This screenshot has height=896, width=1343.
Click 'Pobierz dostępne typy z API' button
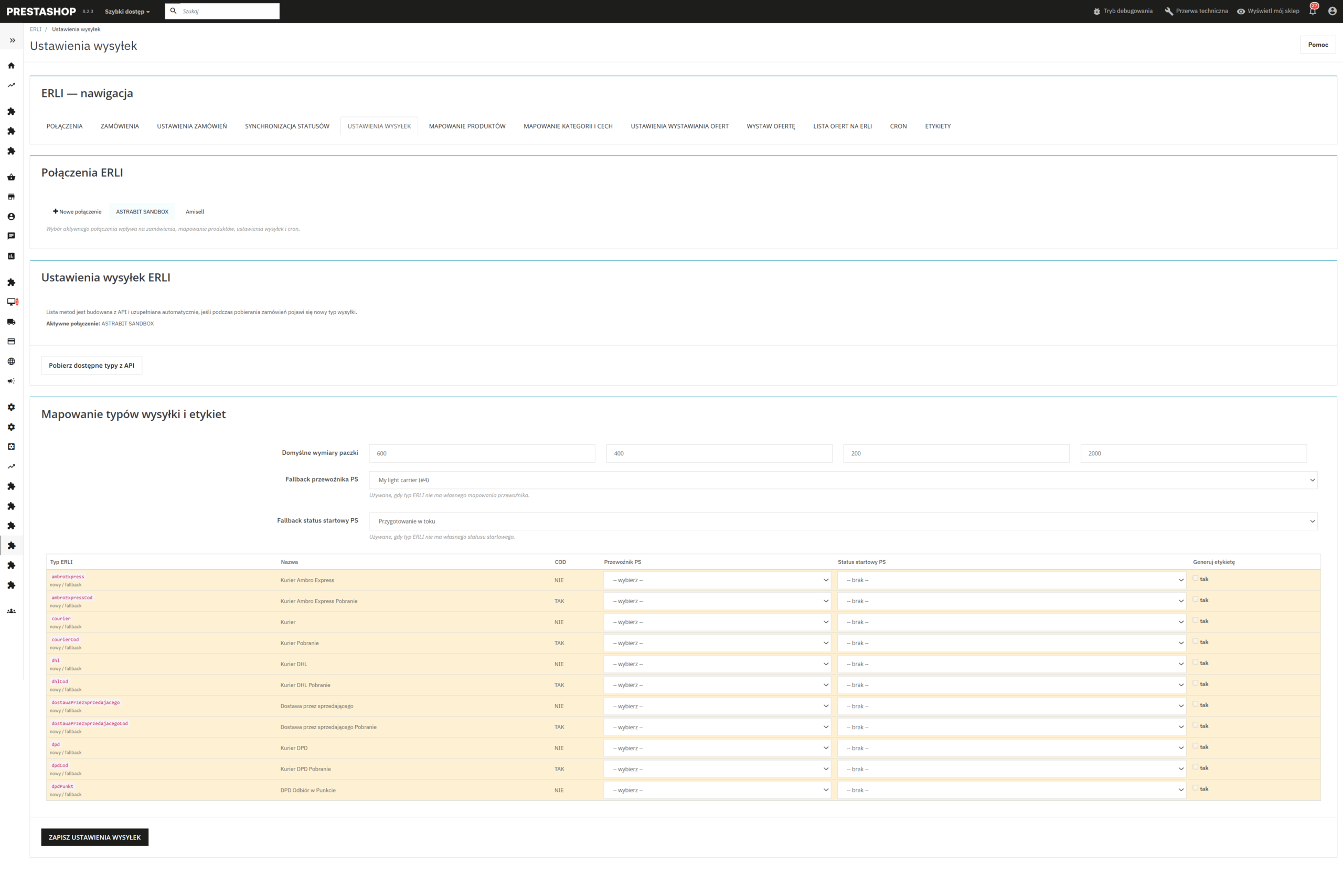[x=91, y=366]
